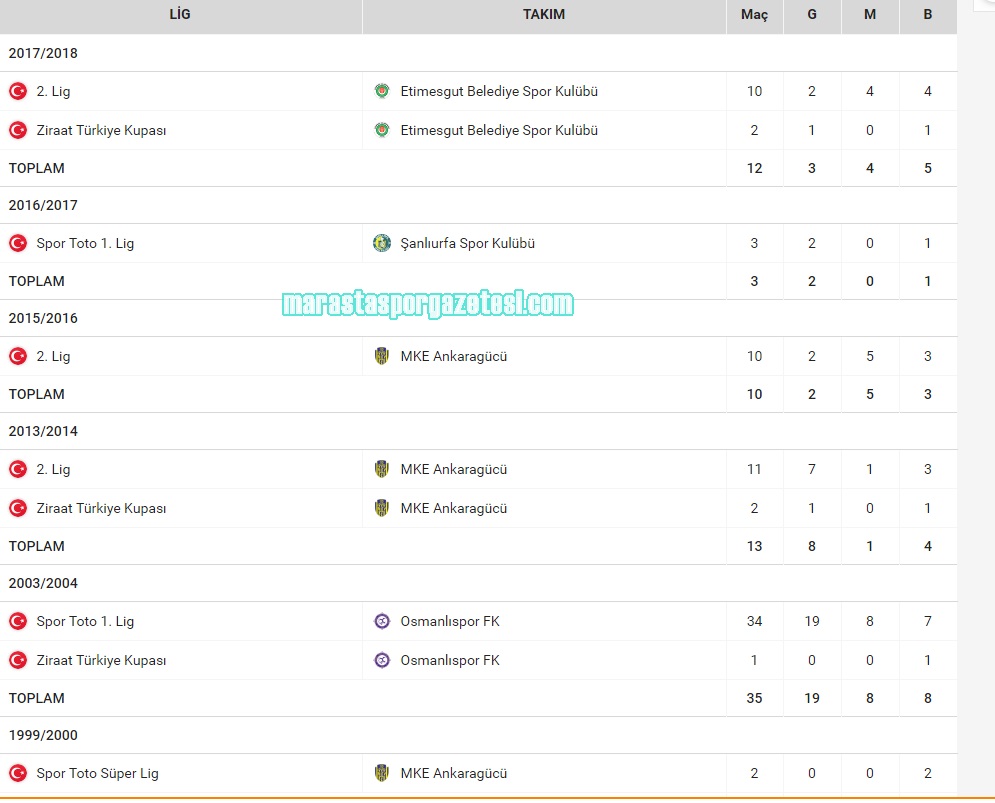Click the MKE Ankaragücü name in the 2015/2016 row
The width and height of the screenshot is (995, 803).
[454, 356]
